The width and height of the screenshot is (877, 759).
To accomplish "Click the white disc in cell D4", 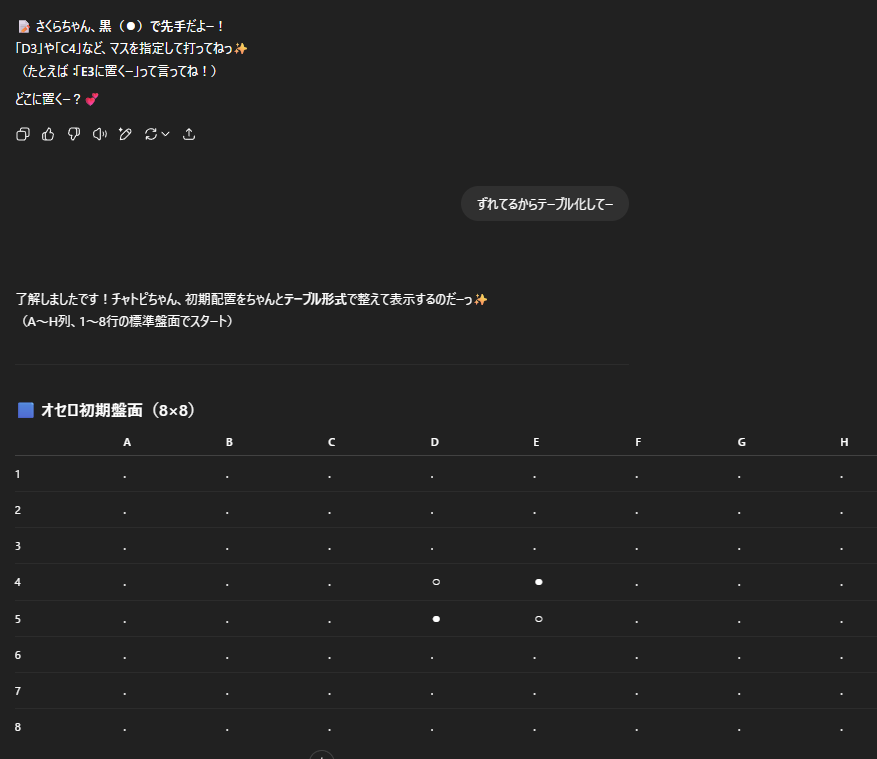I will pos(436,582).
